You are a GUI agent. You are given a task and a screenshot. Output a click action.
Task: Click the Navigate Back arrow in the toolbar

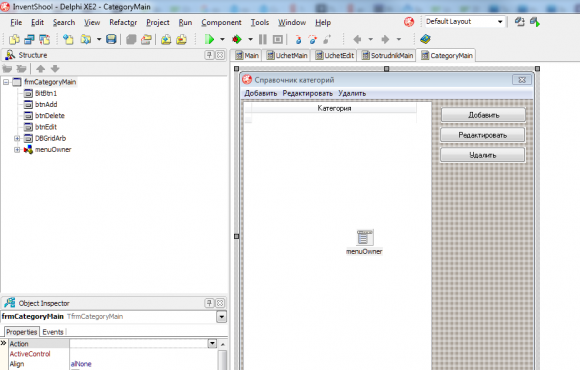(x=357, y=39)
